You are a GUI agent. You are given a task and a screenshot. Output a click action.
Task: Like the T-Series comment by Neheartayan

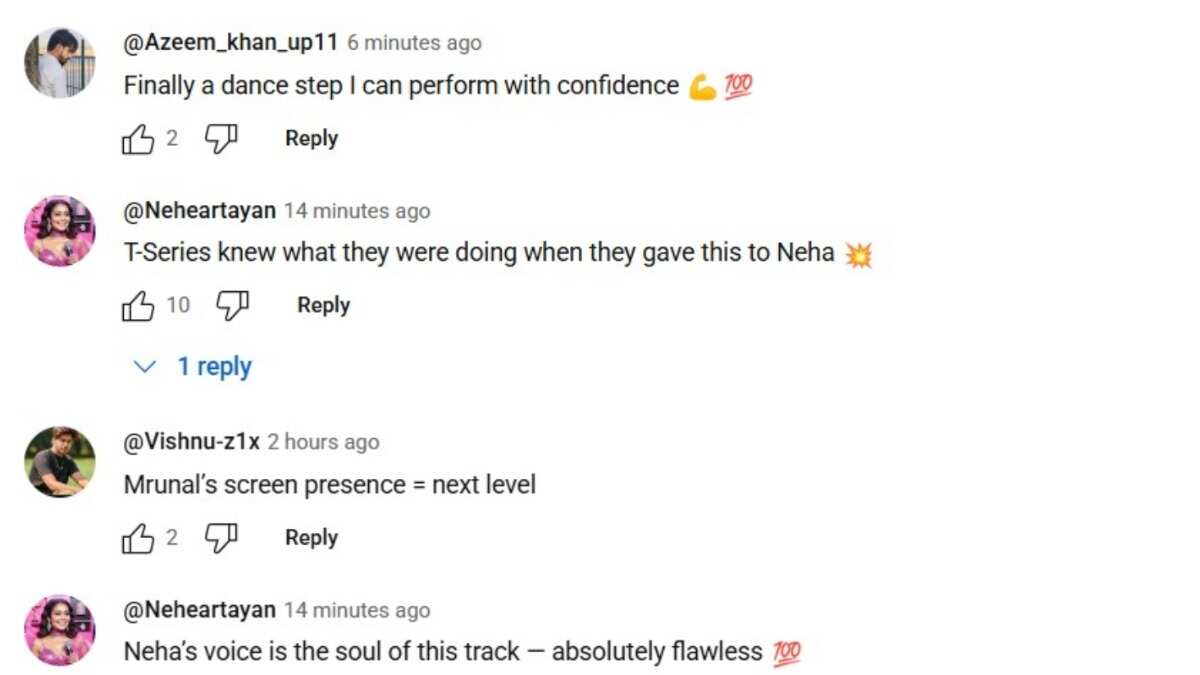(138, 306)
